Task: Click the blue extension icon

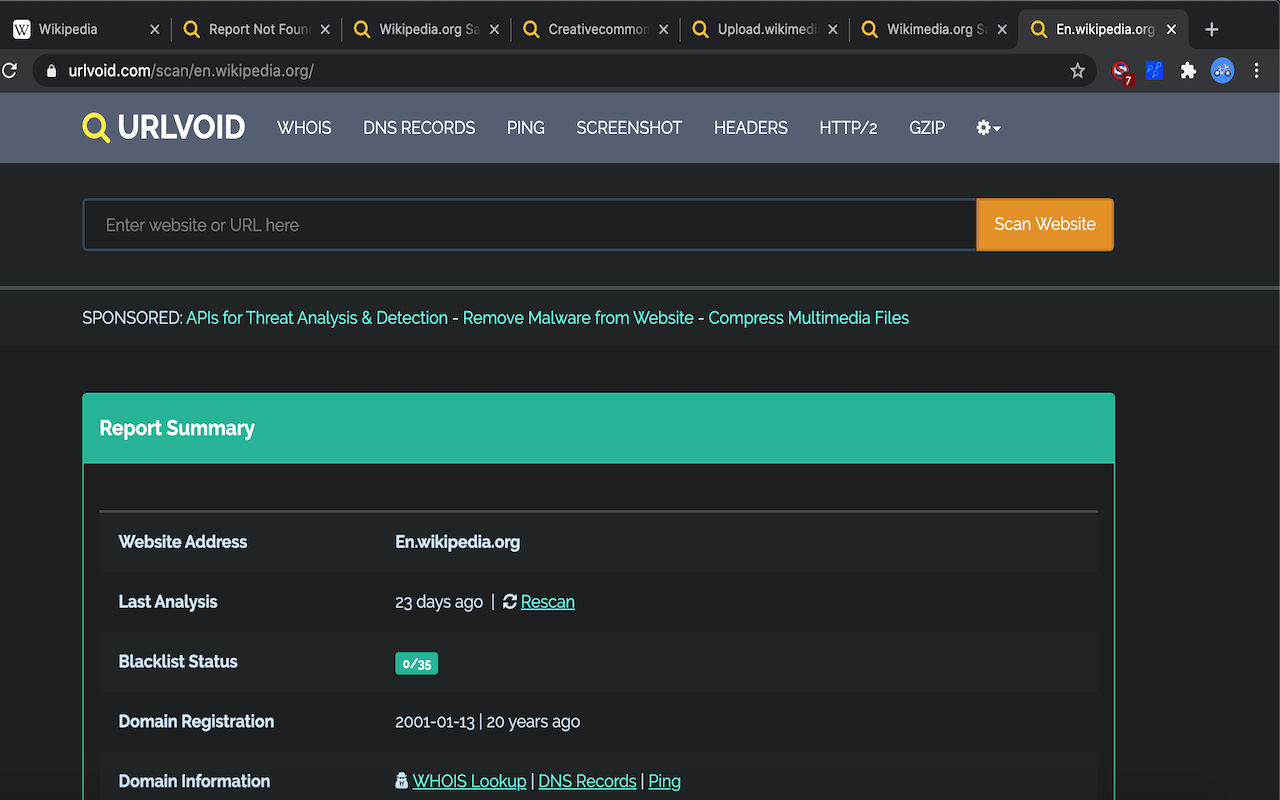Action: (x=1154, y=71)
